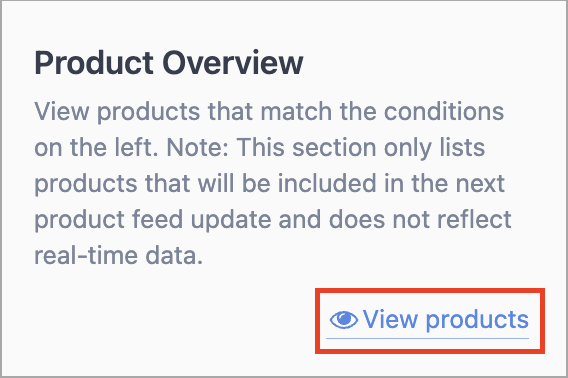Click the word 'products' in the blue link

477,320
